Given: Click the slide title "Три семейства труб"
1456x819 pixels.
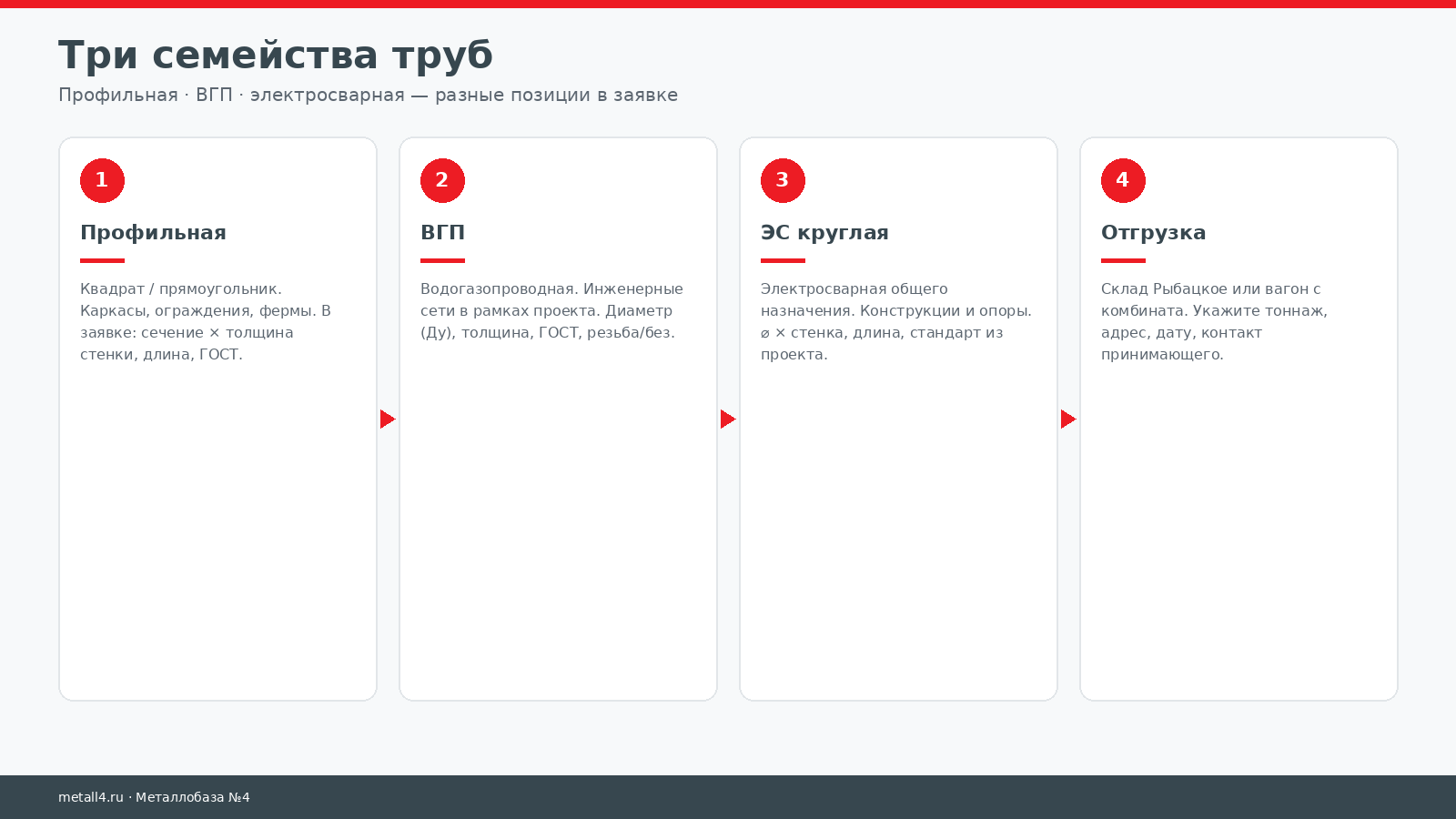Looking at the screenshot, I should [276, 56].
